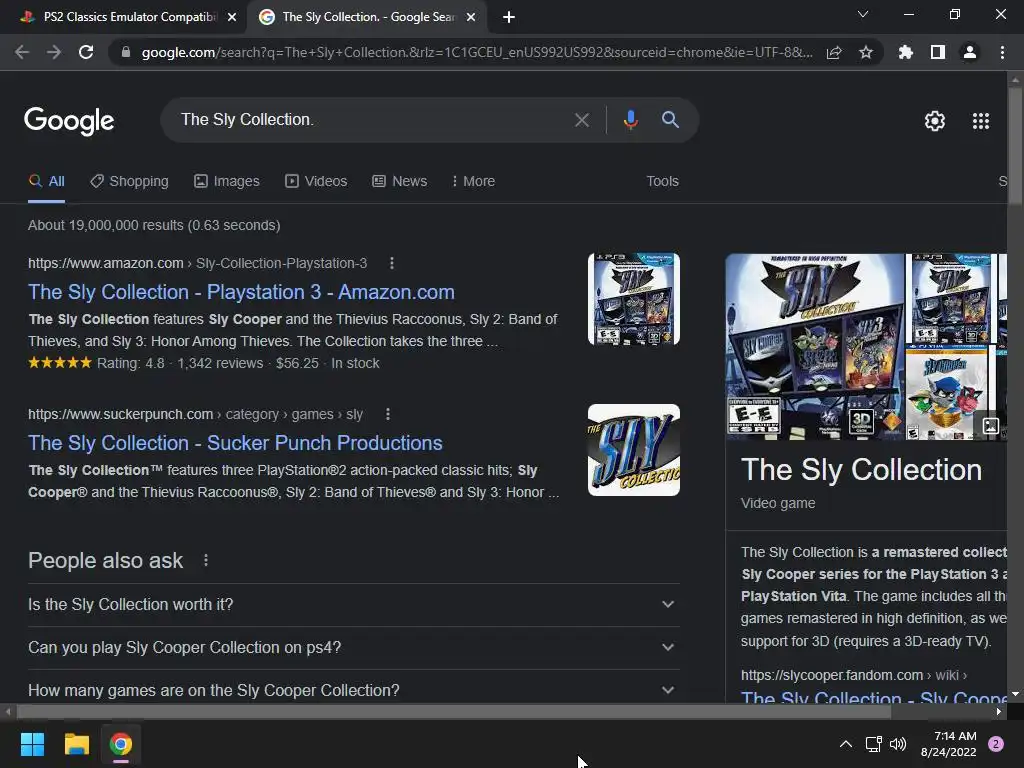Open Chrome tab search dropdown

coord(863,14)
